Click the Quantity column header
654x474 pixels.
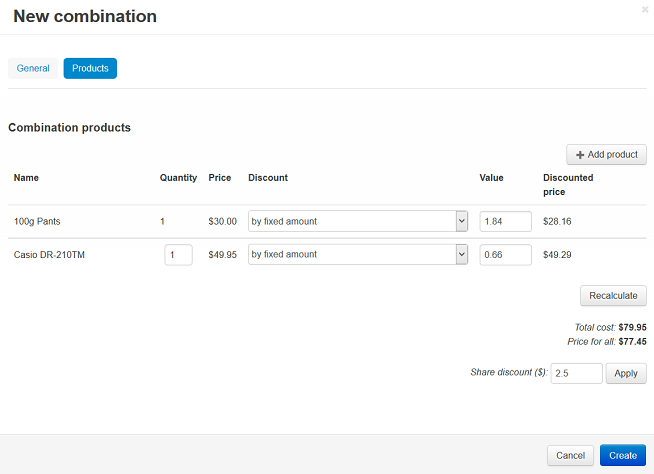tap(178, 178)
